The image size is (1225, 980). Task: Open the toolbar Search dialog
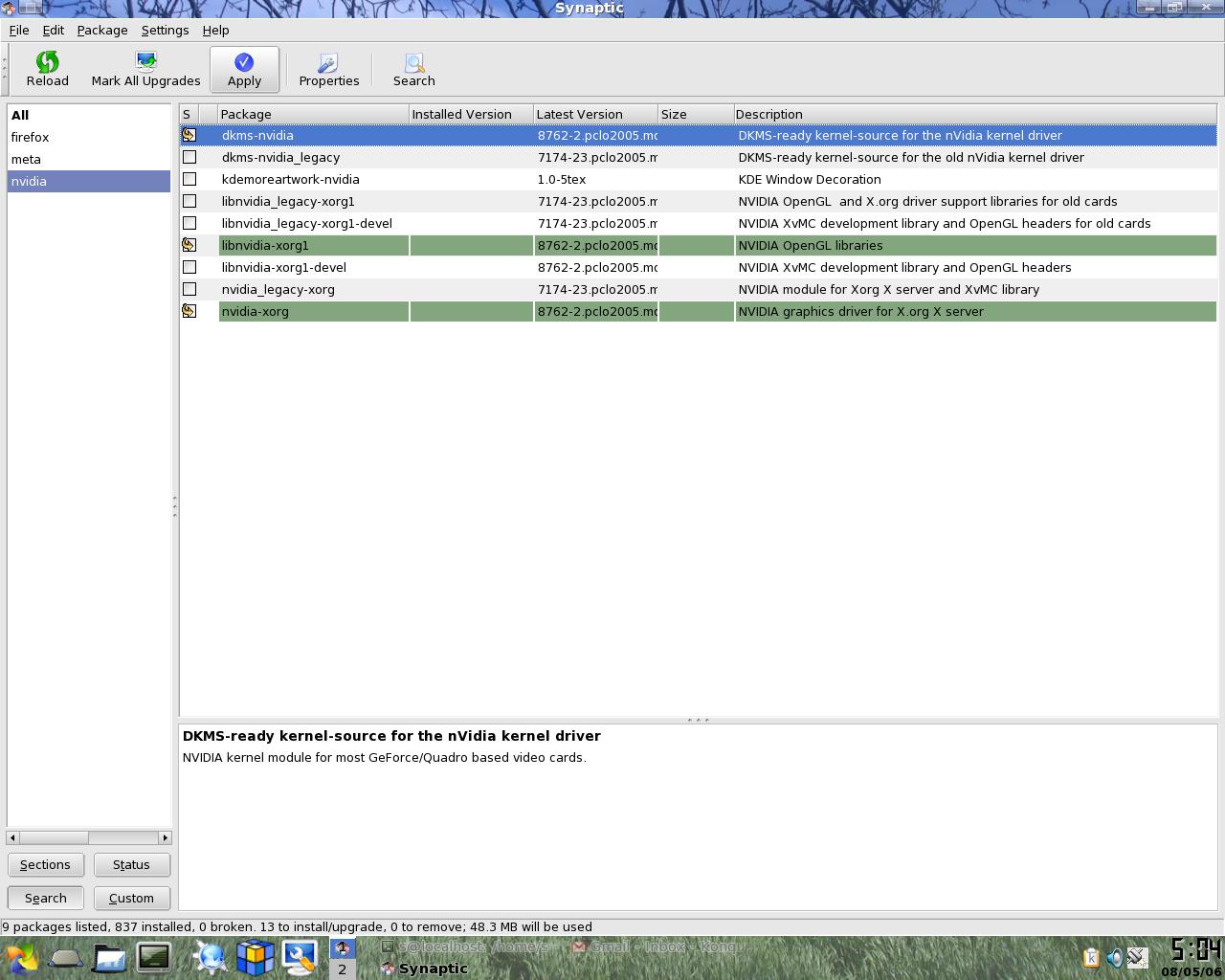coord(414,70)
